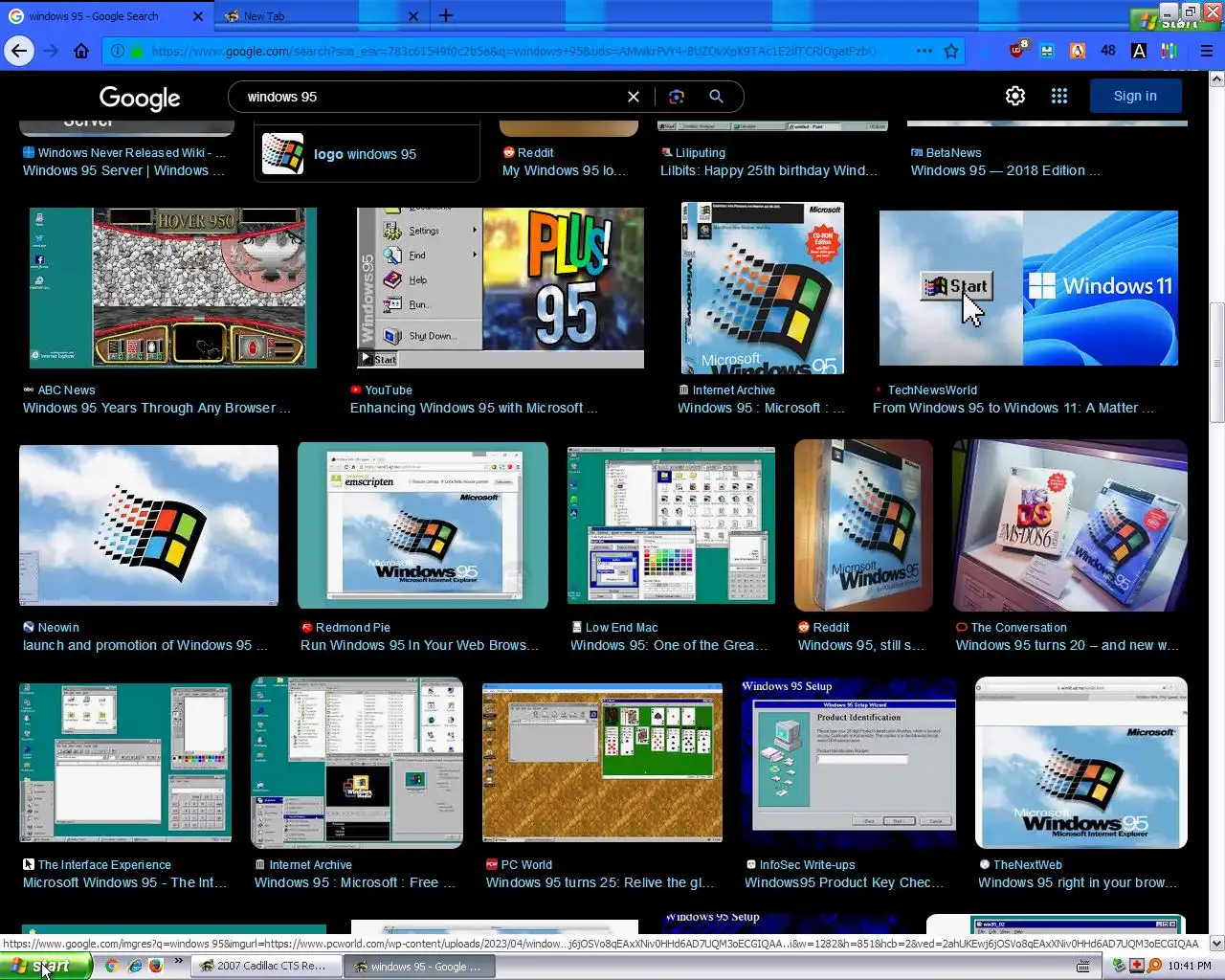Screen dimensions: 1225x980
Task: Open the page actions three-dot menu
Action: coord(924,51)
